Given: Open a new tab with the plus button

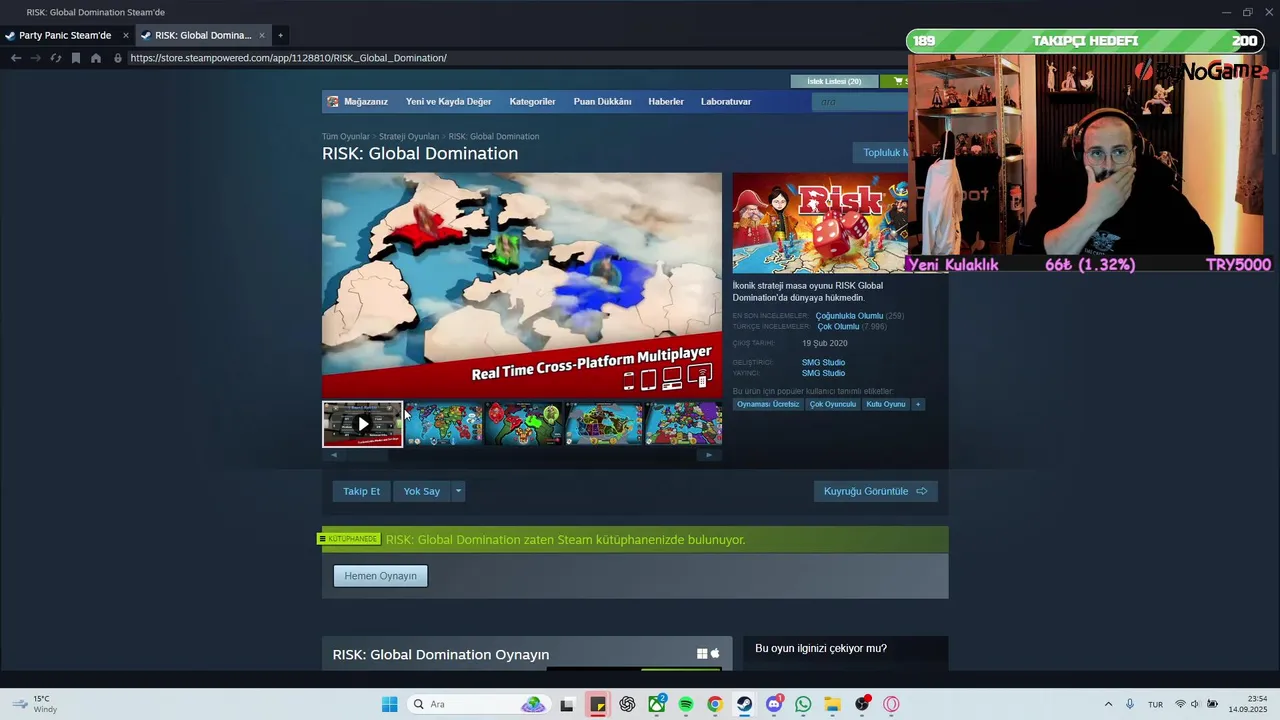Looking at the screenshot, I should (280, 35).
